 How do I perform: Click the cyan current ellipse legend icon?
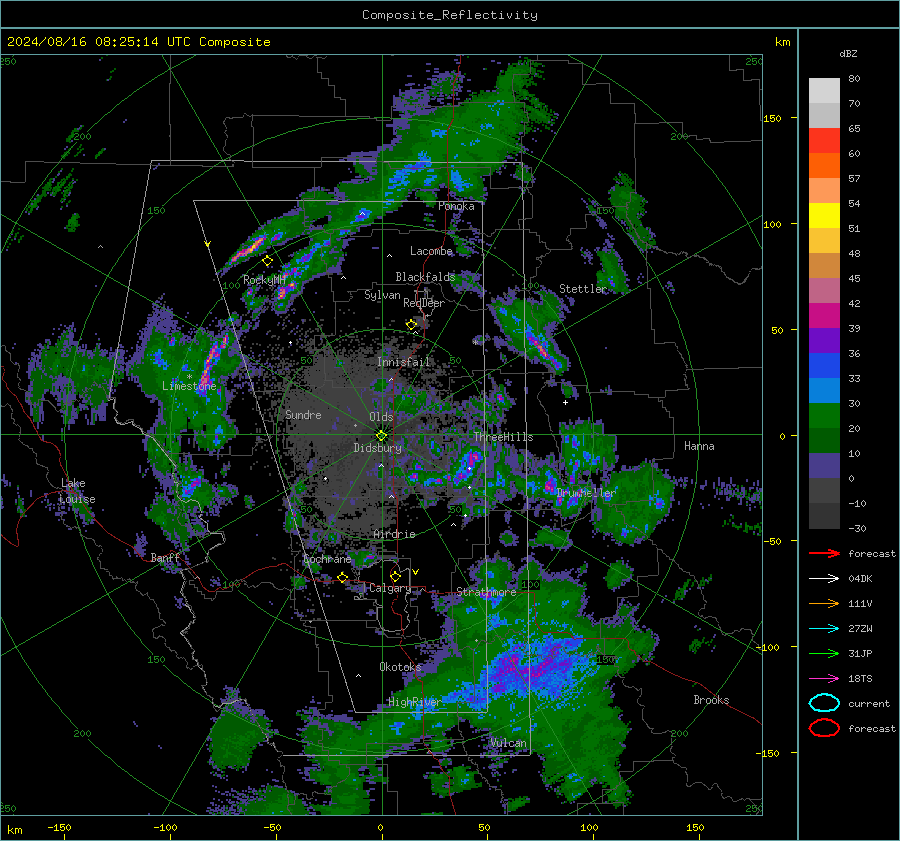[x=824, y=703]
